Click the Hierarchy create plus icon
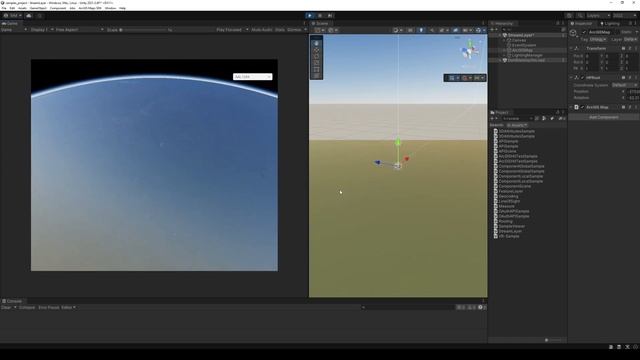The height and width of the screenshot is (360, 640). pyautogui.click(x=492, y=29)
